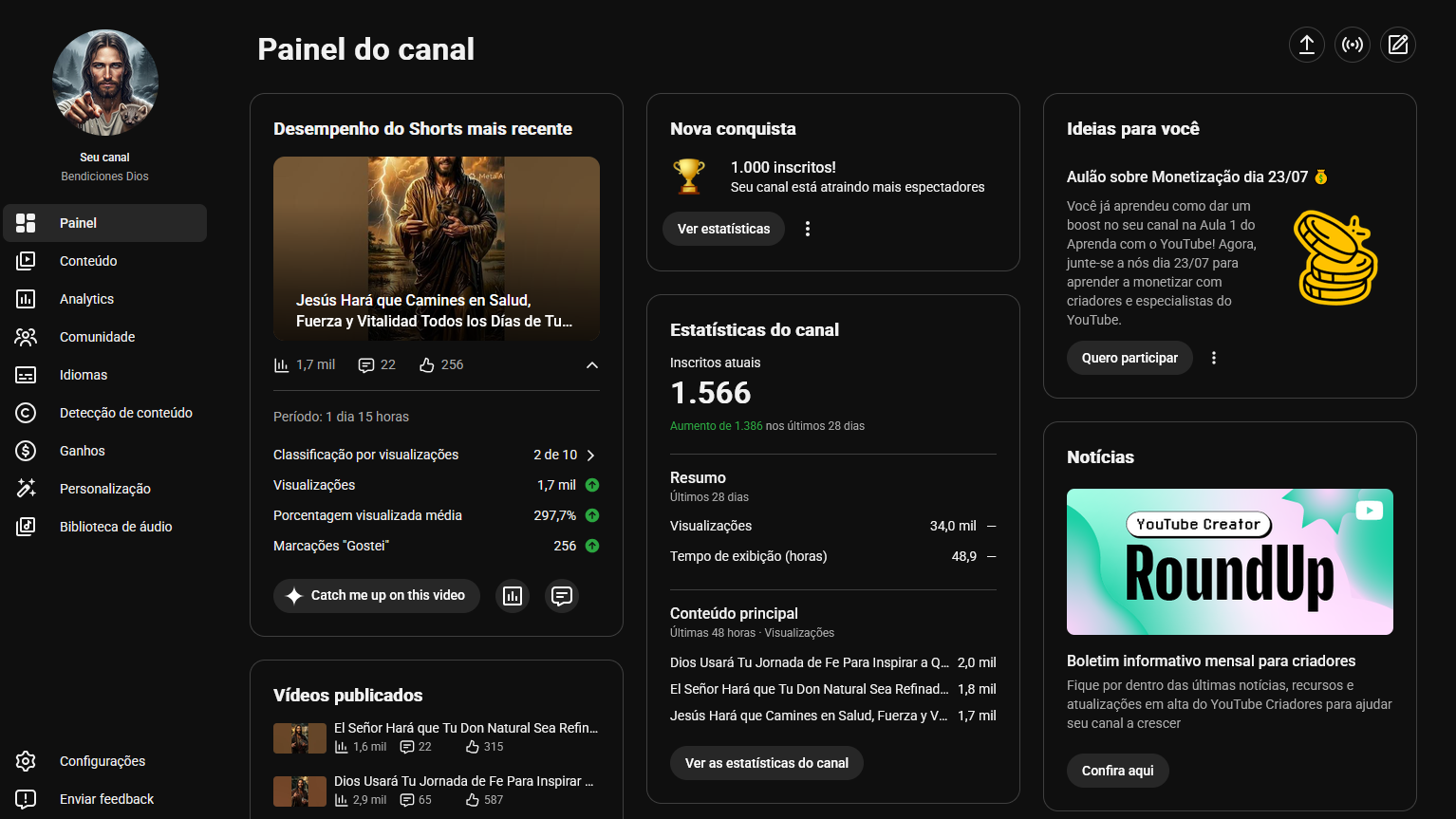Click the Enviar feedback icon
This screenshot has height=819, width=1456.
pos(26,799)
